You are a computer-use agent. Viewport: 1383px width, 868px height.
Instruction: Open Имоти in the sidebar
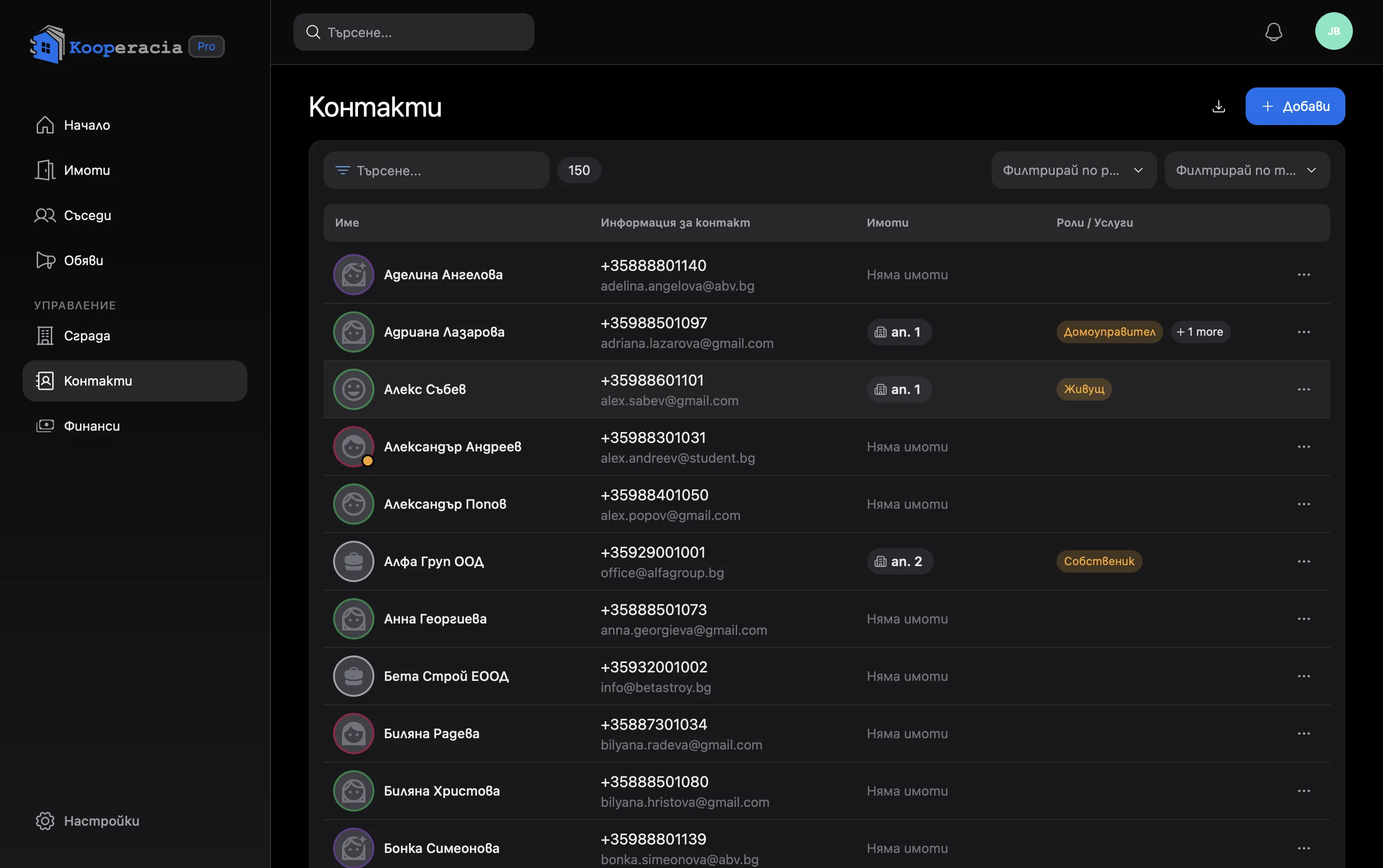pos(135,171)
